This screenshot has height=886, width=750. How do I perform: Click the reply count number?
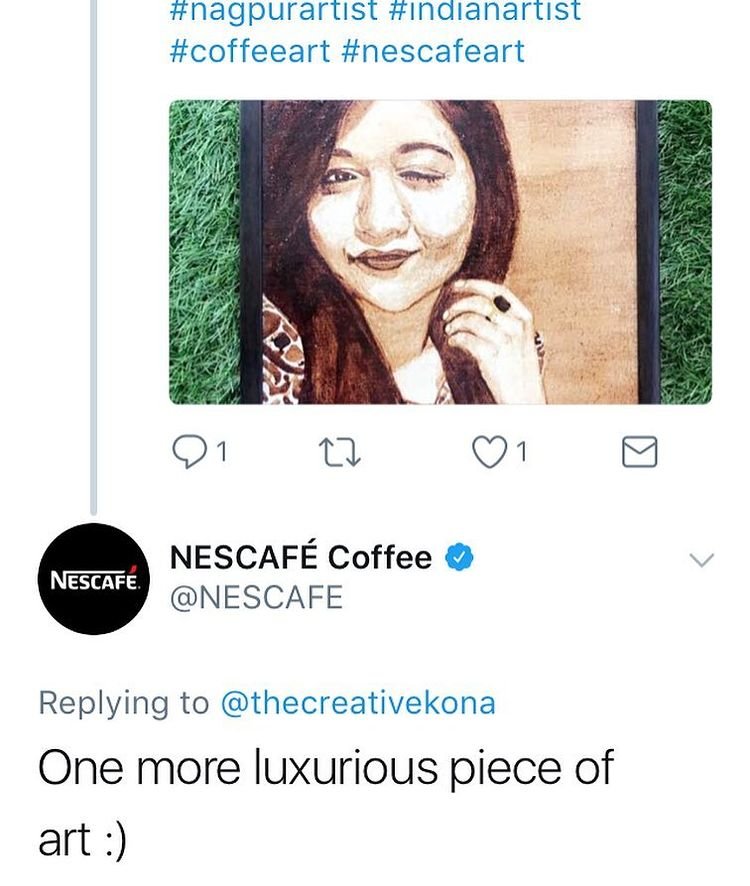tap(221, 454)
